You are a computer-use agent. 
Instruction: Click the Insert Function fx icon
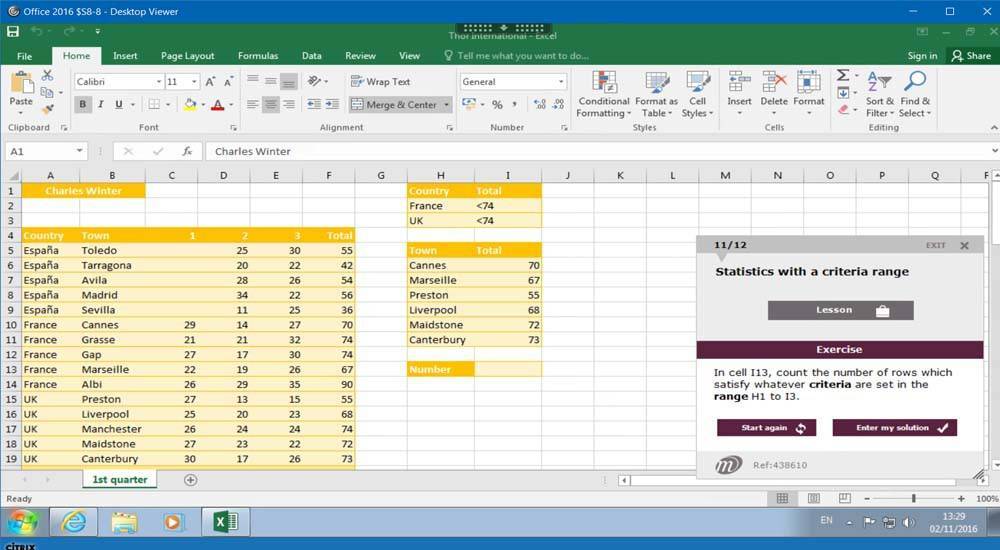pyautogui.click(x=187, y=152)
